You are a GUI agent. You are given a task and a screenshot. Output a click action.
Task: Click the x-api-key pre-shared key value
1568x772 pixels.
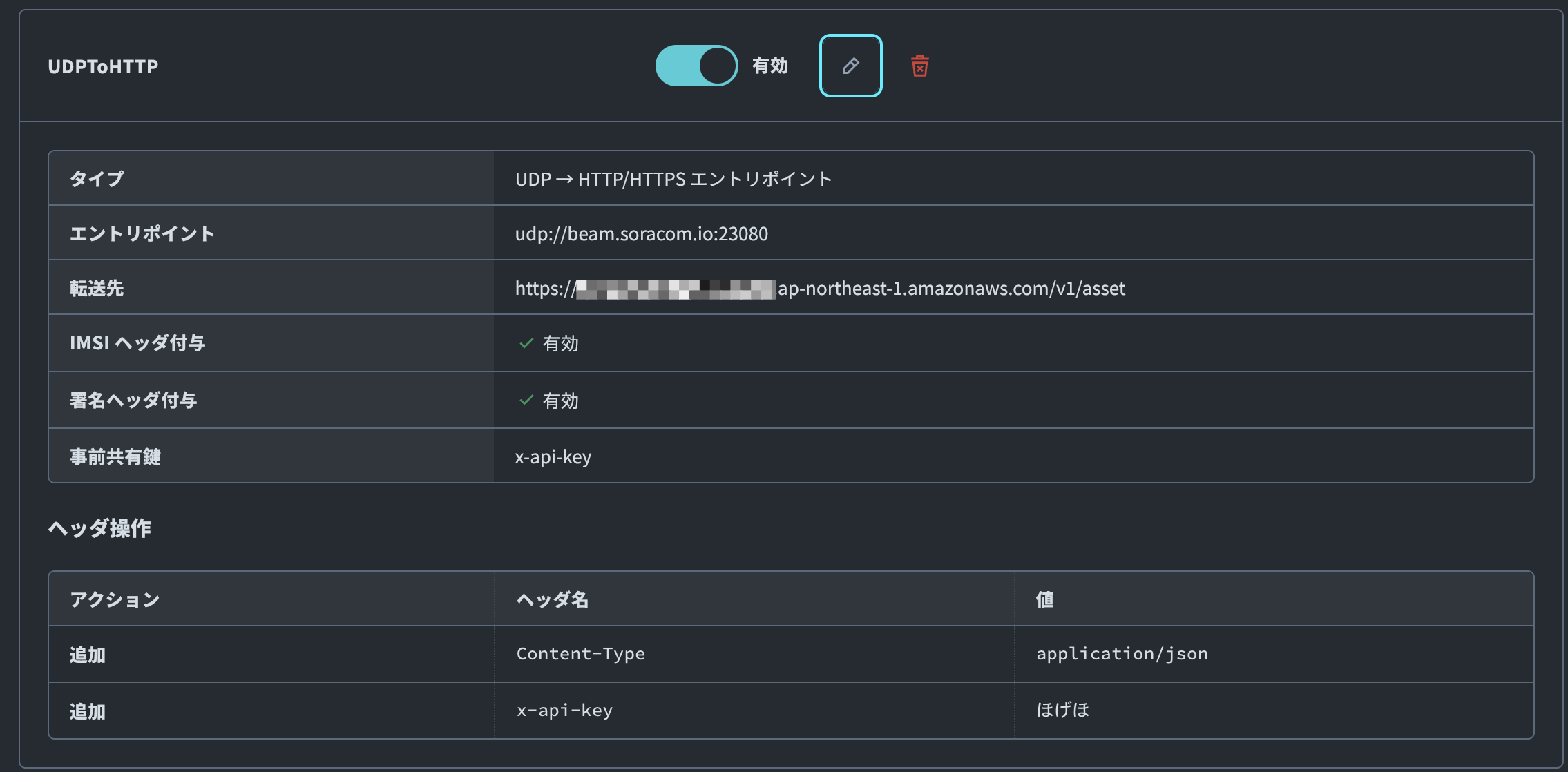(x=553, y=456)
